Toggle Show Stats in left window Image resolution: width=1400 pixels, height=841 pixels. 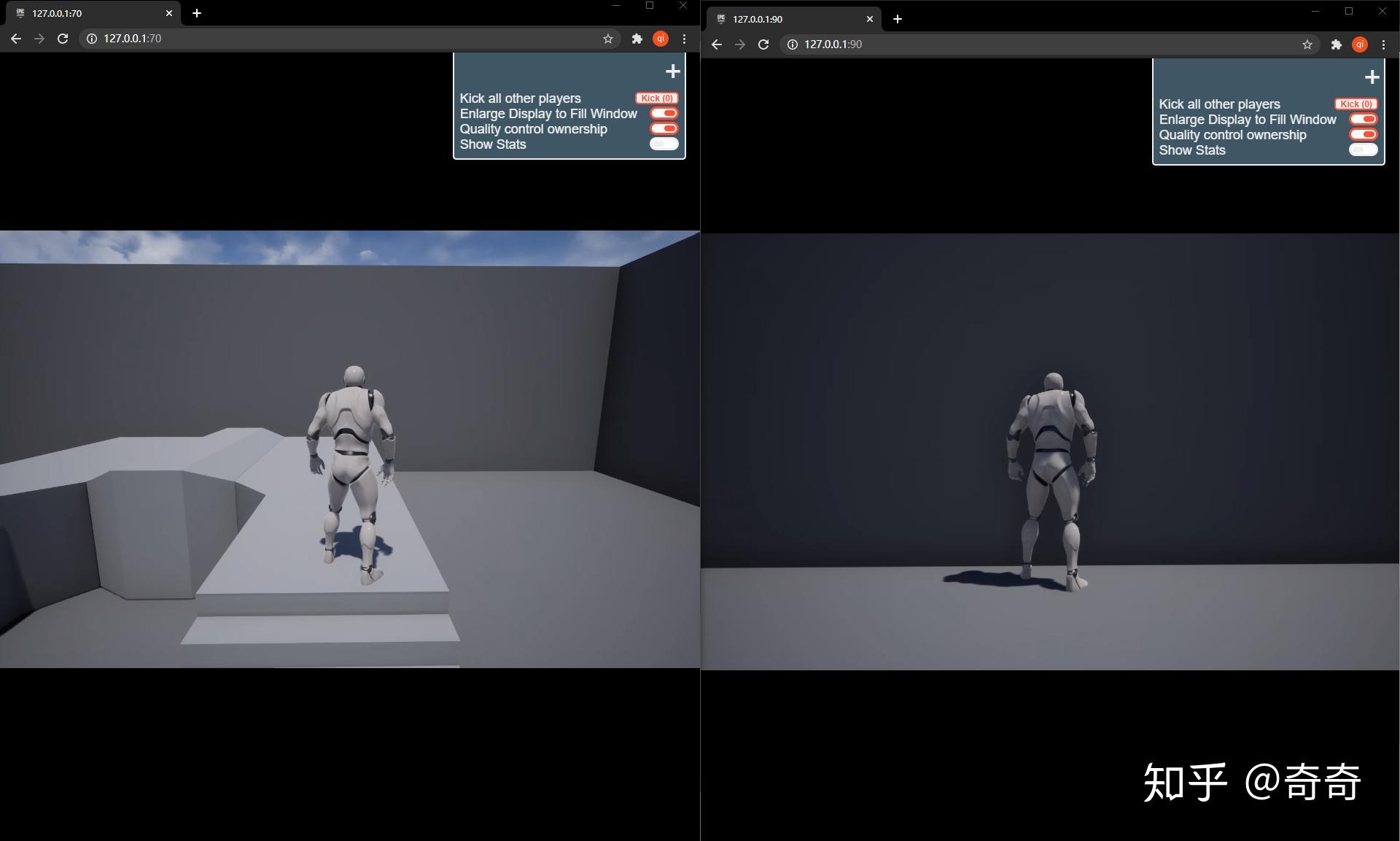664,144
